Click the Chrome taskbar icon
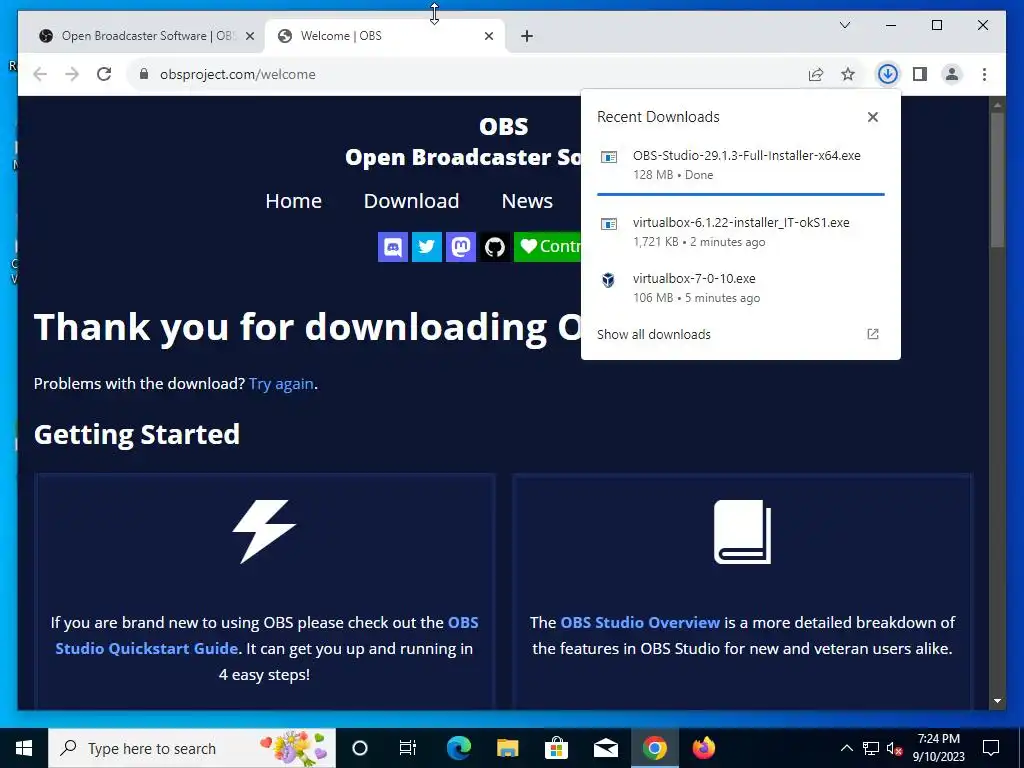This screenshot has height=768, width=1024. click(654, 748)
